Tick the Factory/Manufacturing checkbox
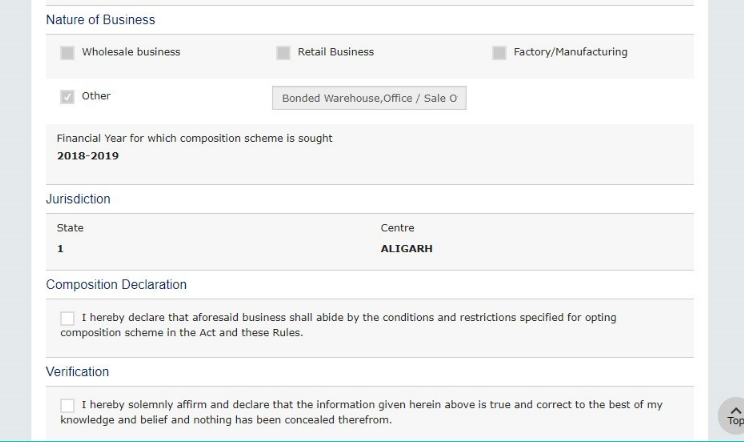This screenshot has width=744, height=442. tap(499, 53)
